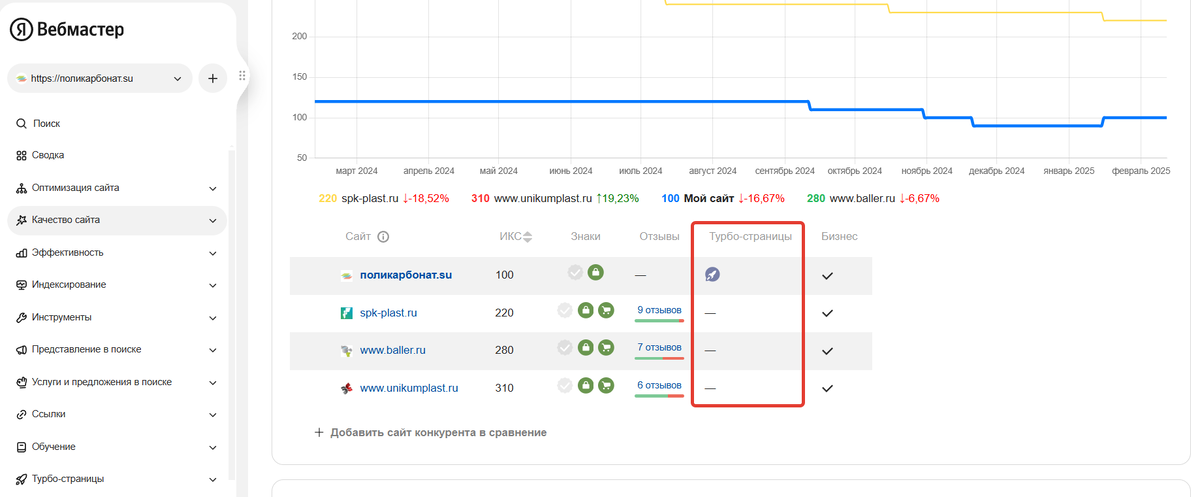Collapse the Качество сайта chevron
Viewport: 1200px width, 497px height.
coord(213,220)
